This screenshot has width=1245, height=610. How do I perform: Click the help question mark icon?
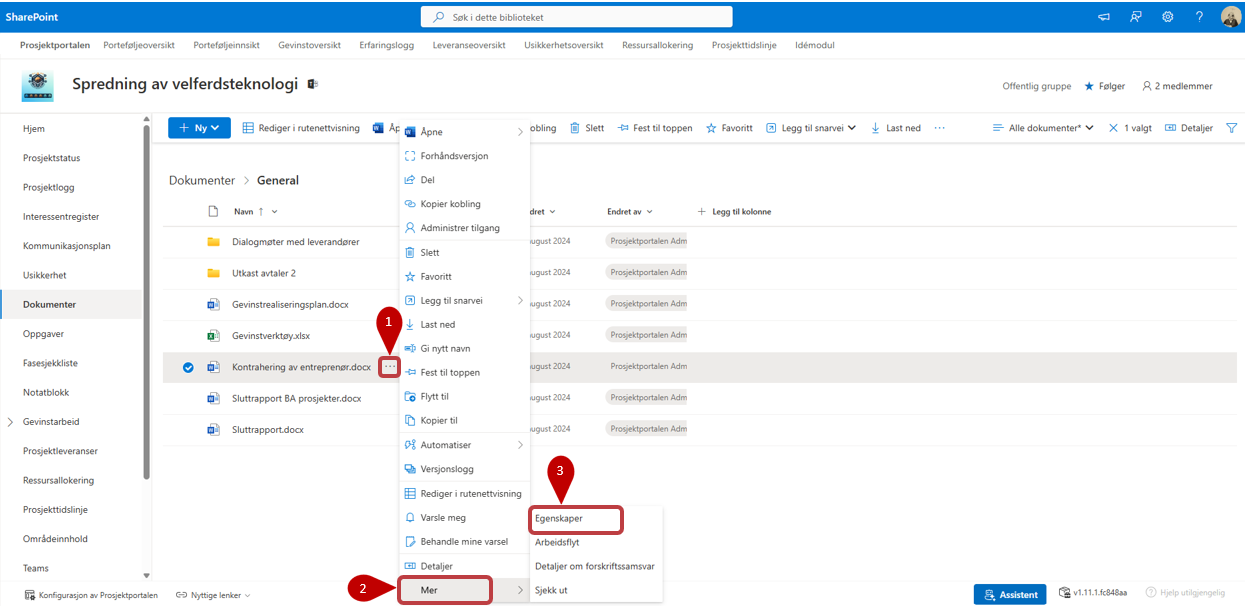pyautogui.click(x=1199, y=17)
